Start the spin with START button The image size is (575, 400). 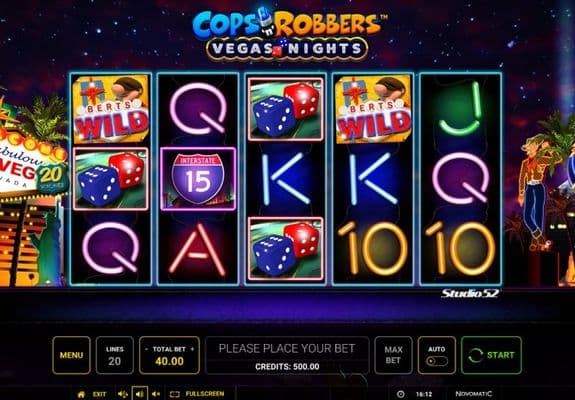[x=491, y=355]
